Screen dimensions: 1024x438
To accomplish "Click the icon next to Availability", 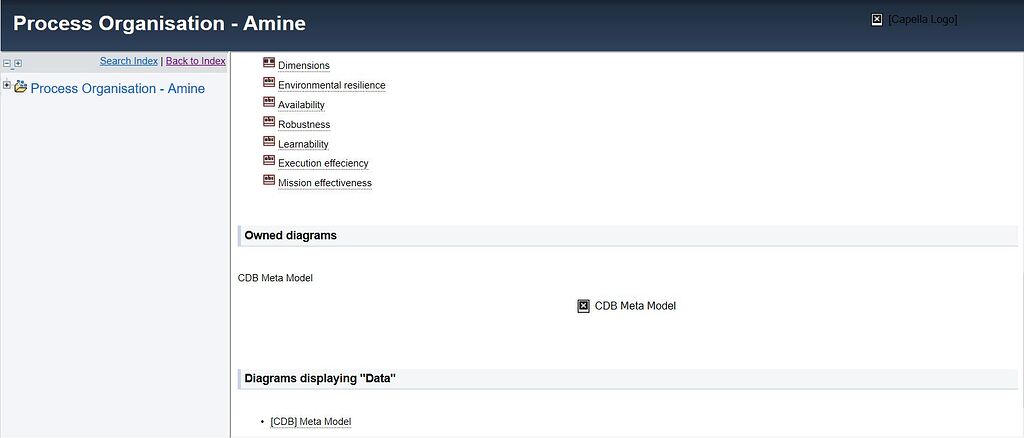I will [269, 102].
